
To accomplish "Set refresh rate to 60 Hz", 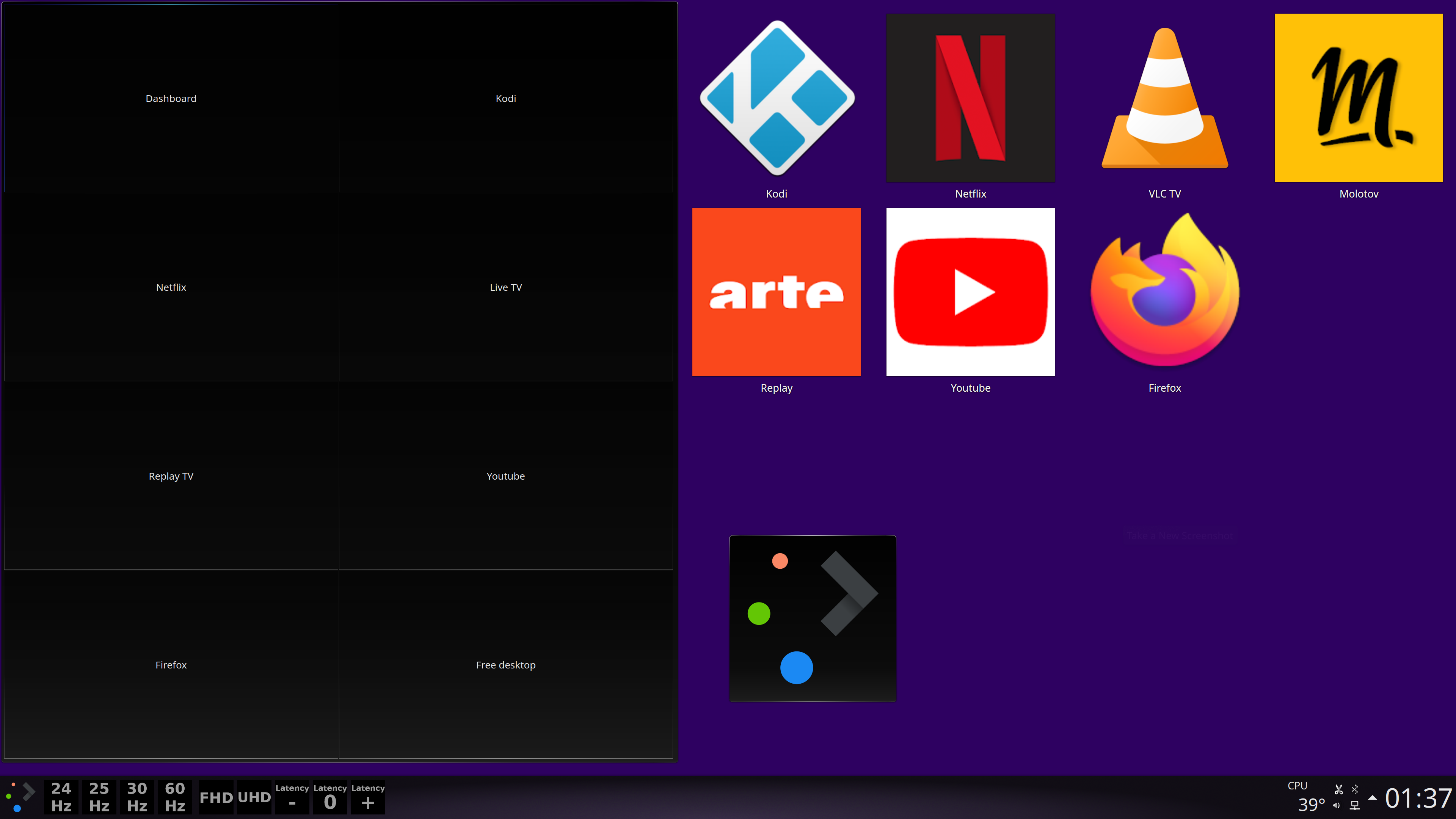I will (175, 797).
